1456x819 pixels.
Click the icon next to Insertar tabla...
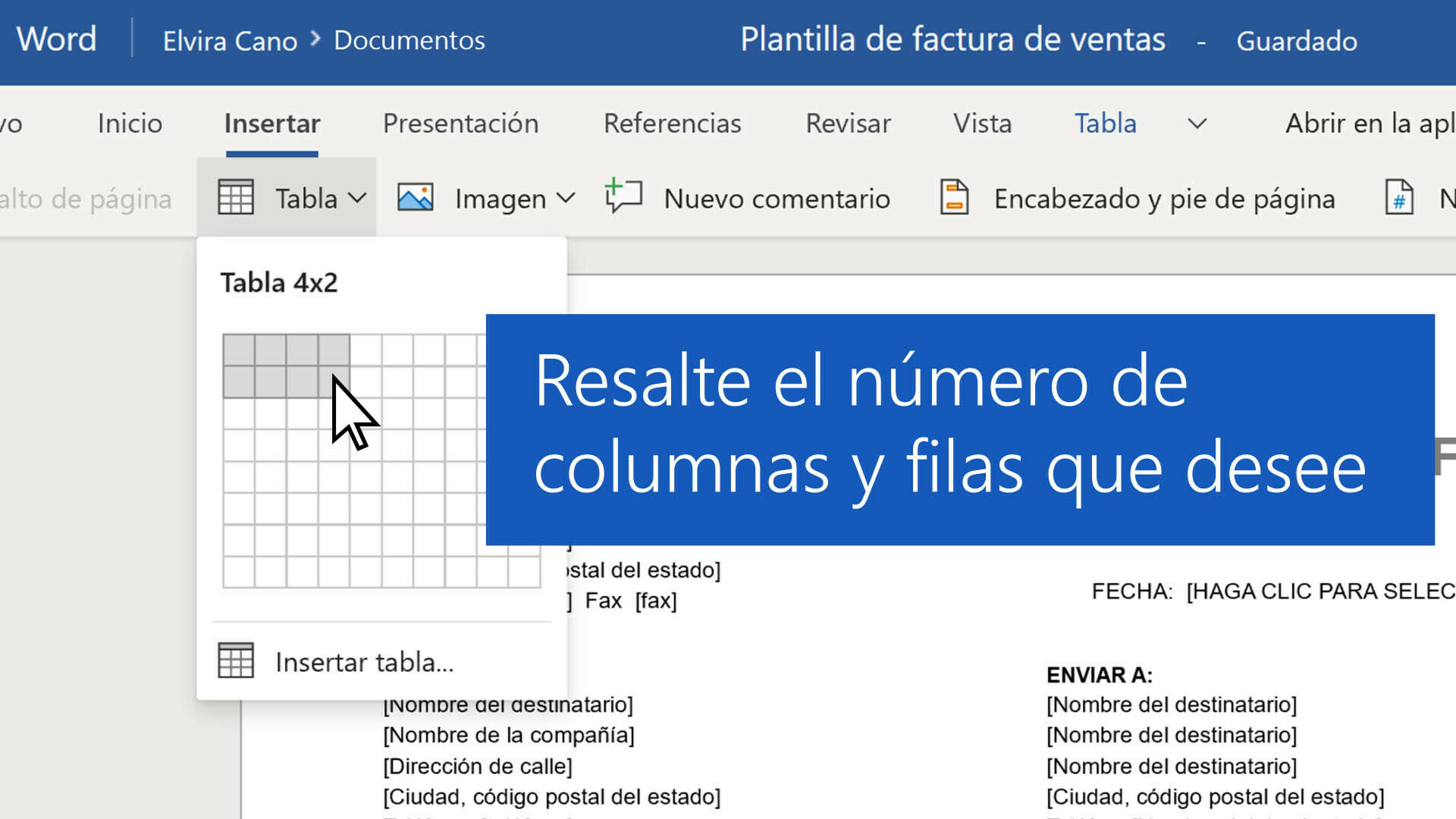click(x=236, y=661)
